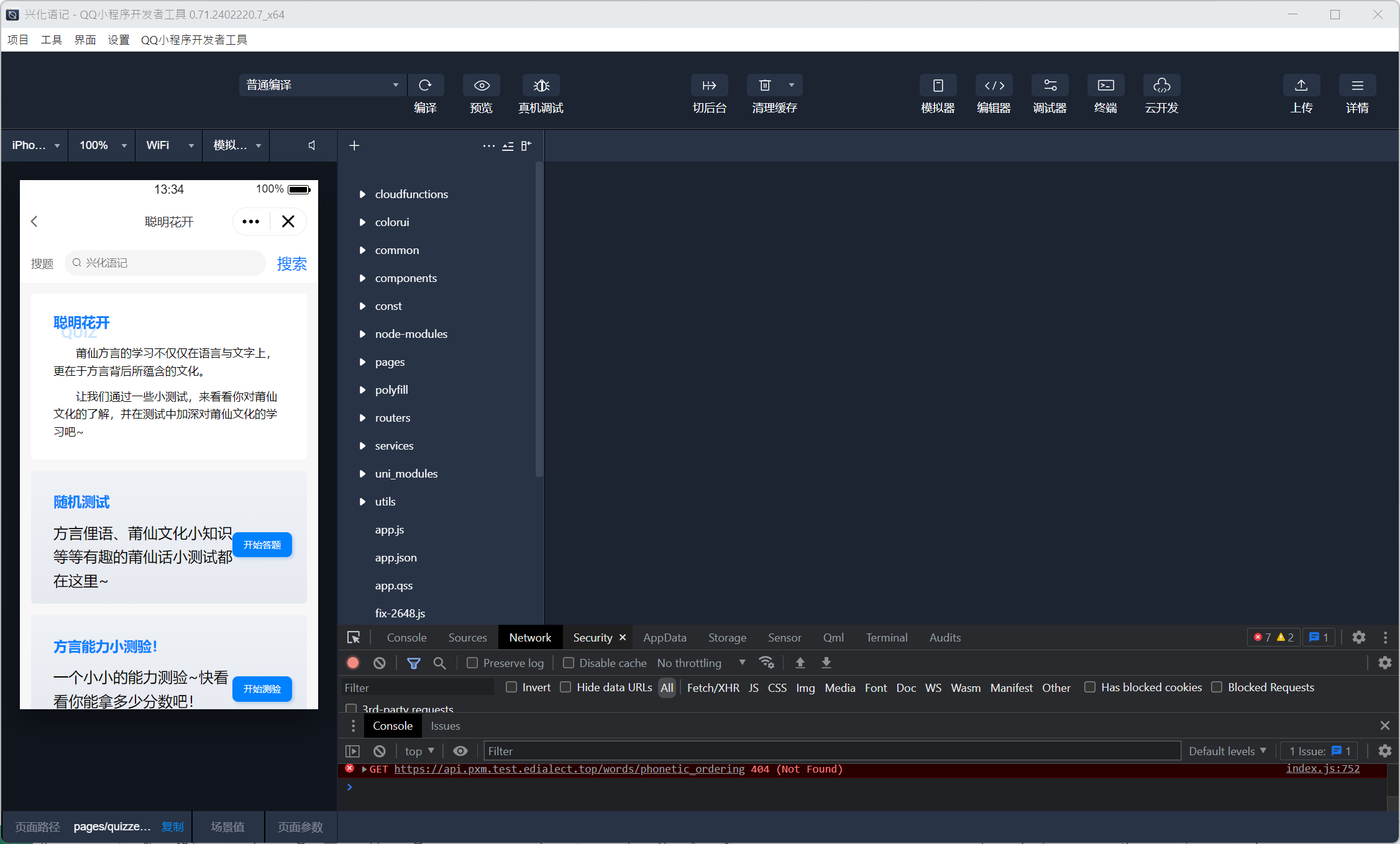
Task: Open 预览 preview eye icon
Action: click(482, 86)
